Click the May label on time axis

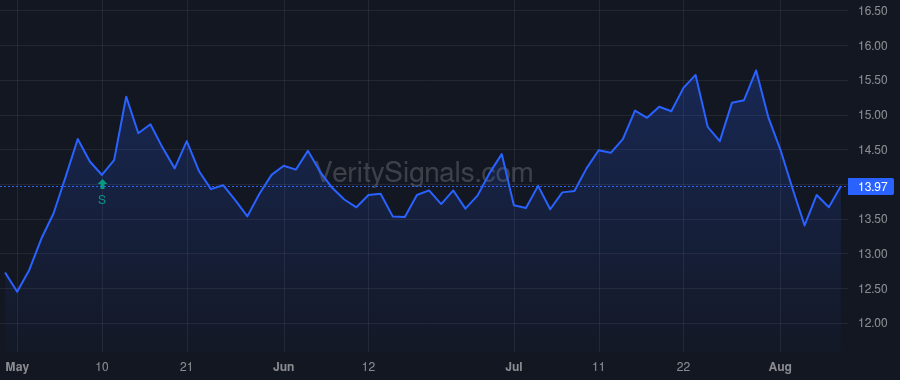coord(17,367)
